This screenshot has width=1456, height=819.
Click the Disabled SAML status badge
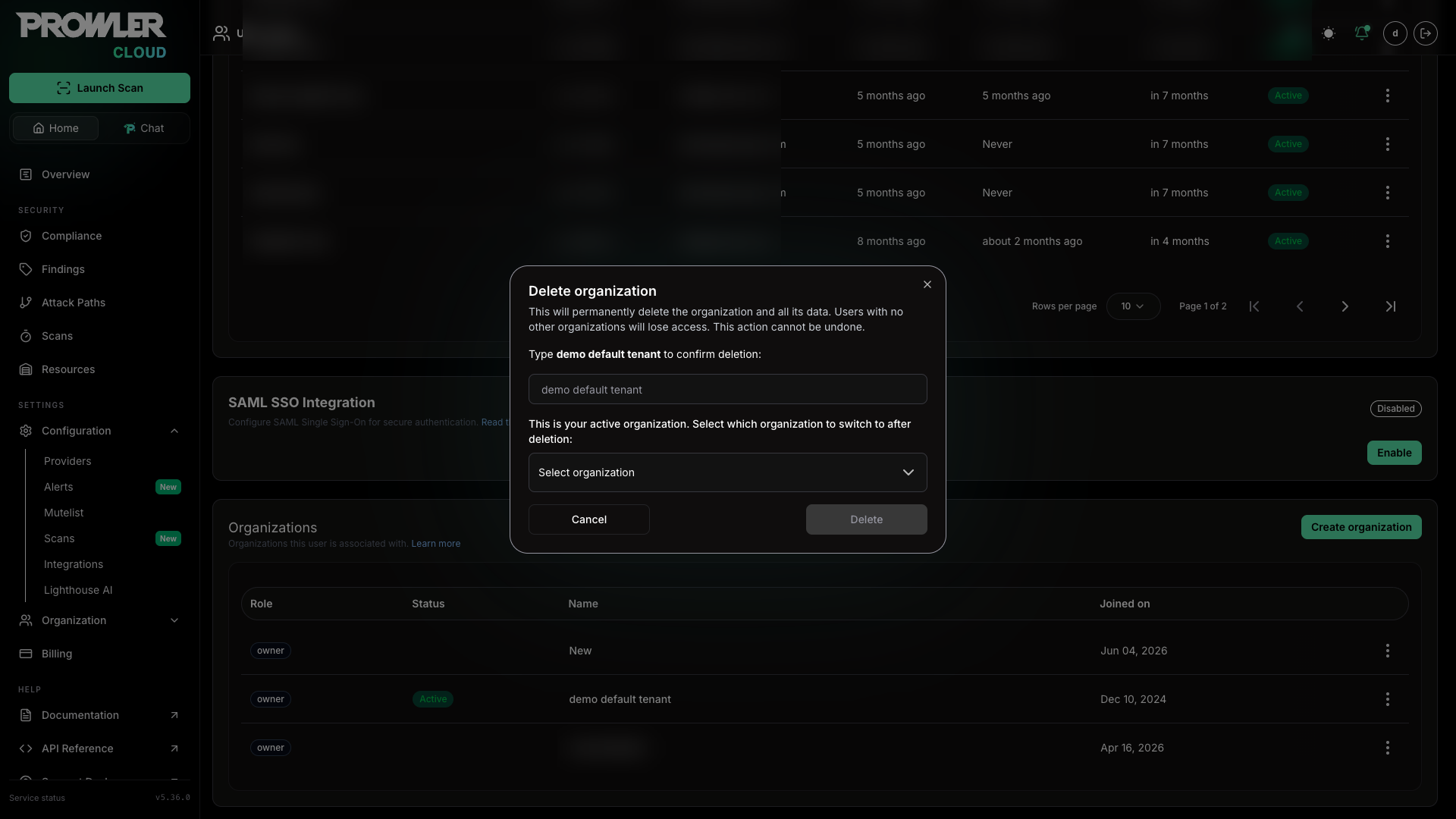pyautogui.click(x=1395, y=409)
